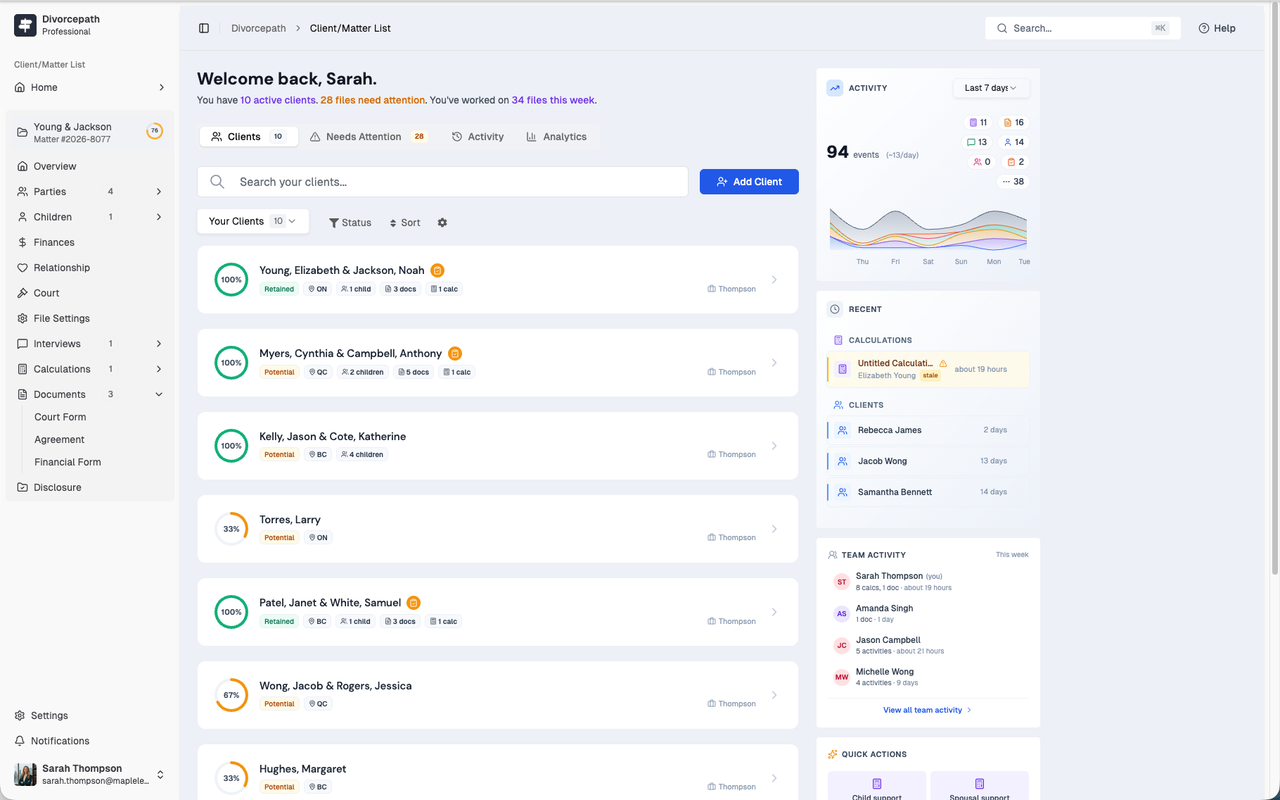Click the stale warning icon on Untitled Calculation
This screenshot has height=800, width=1280.
[943, 363]
